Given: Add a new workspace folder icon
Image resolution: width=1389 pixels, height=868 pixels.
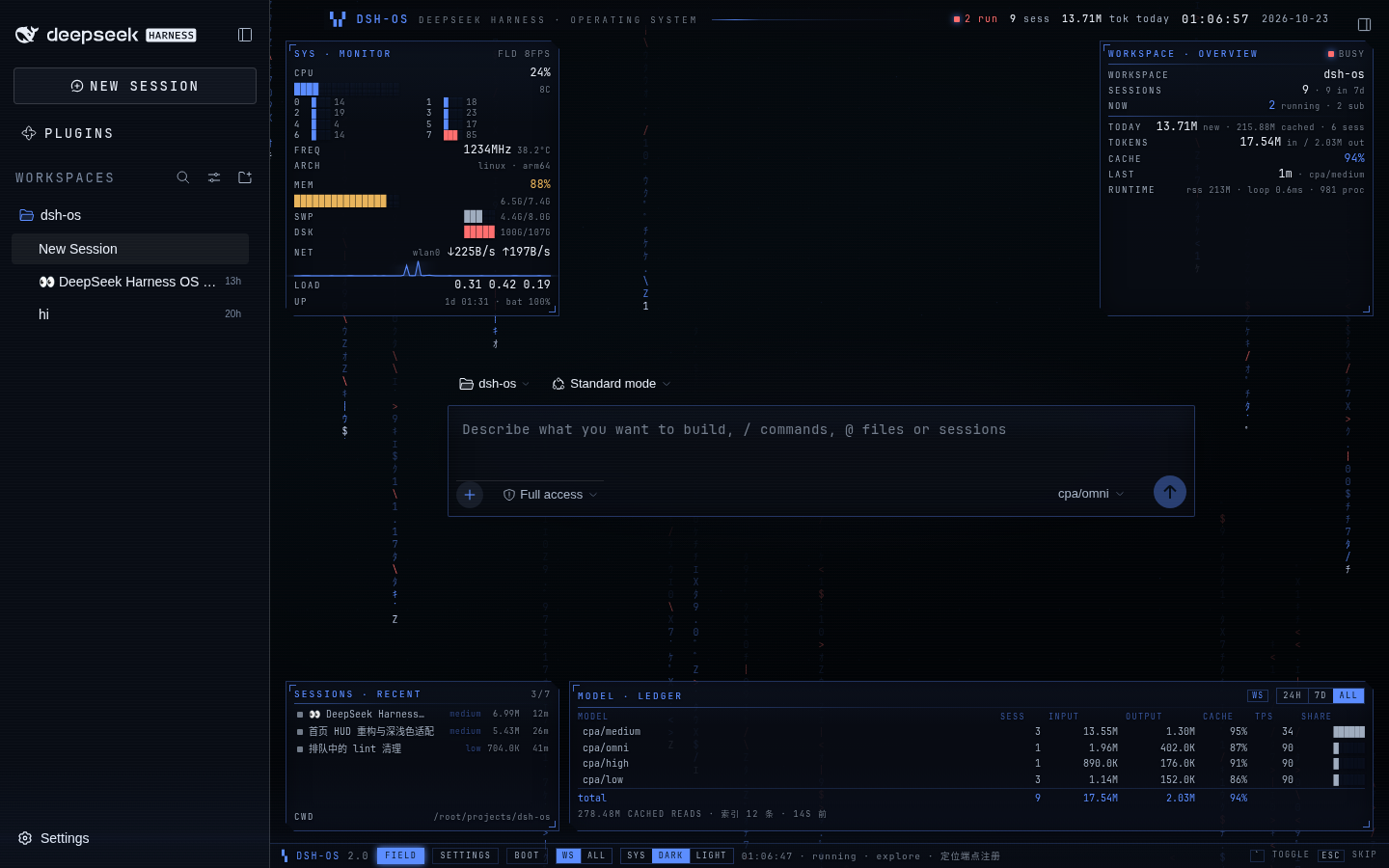Looking at the screenshot, I should pyautogui.click(x=245, y=177).
